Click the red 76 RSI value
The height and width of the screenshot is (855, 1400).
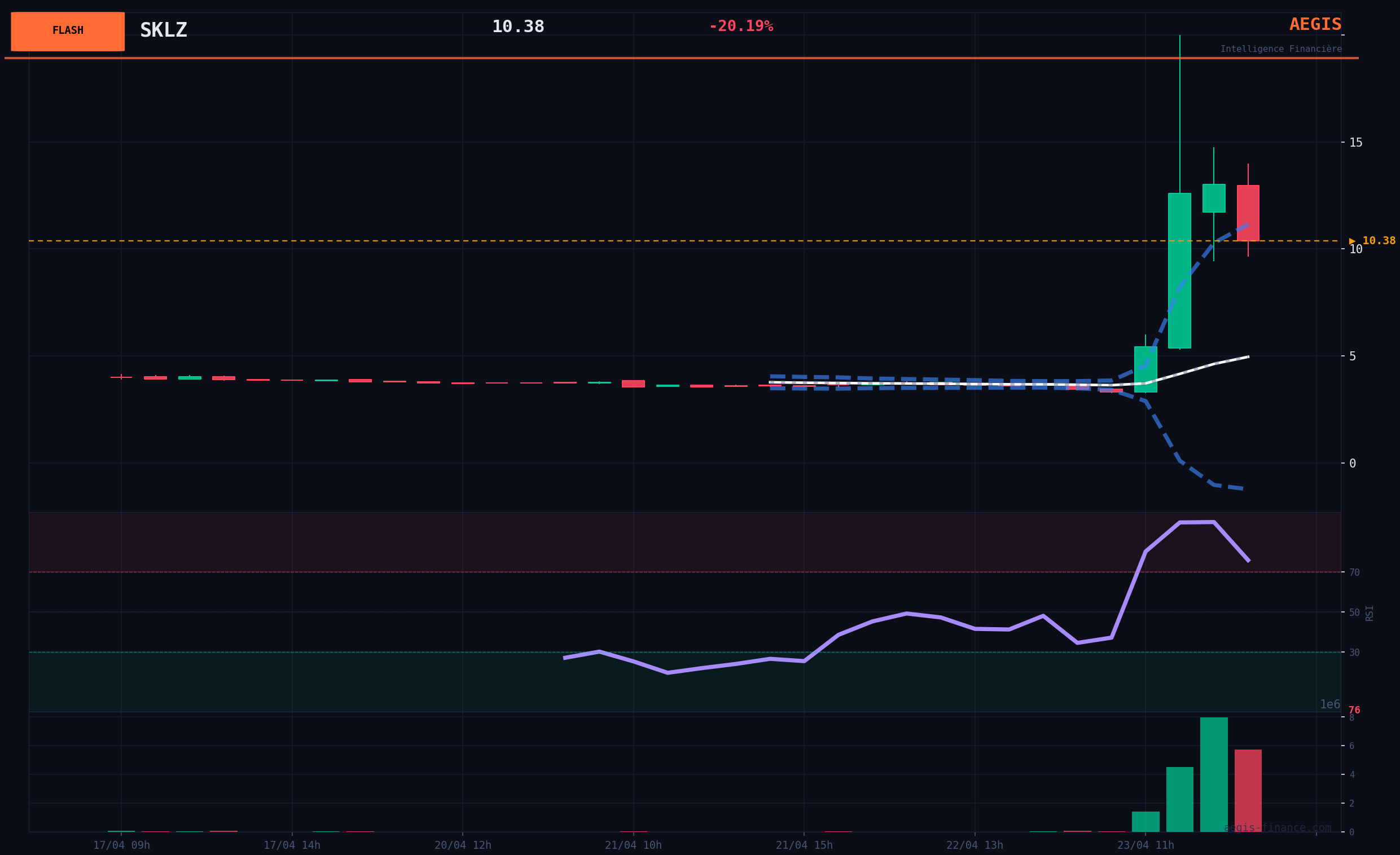click(x=1354, y=710)
